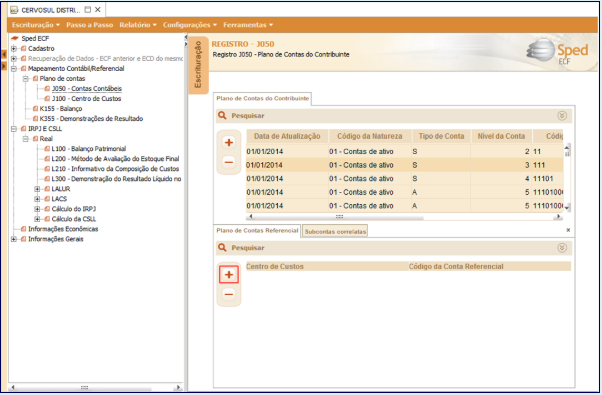Viewport: 602px width, 395px height.
Task: Sort by Código da Natureza column header
Action: [x=370, y=136]
